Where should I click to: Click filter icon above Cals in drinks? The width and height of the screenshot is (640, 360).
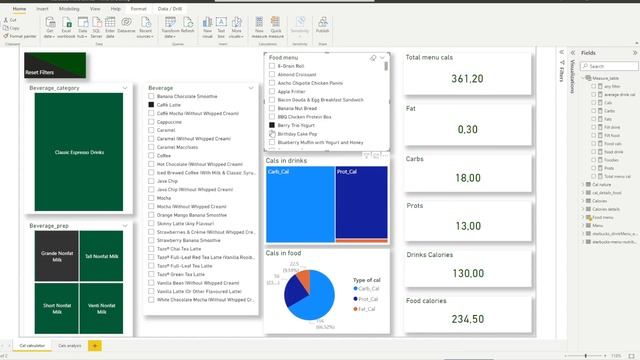pyautogui.click(x=366, y=156)
